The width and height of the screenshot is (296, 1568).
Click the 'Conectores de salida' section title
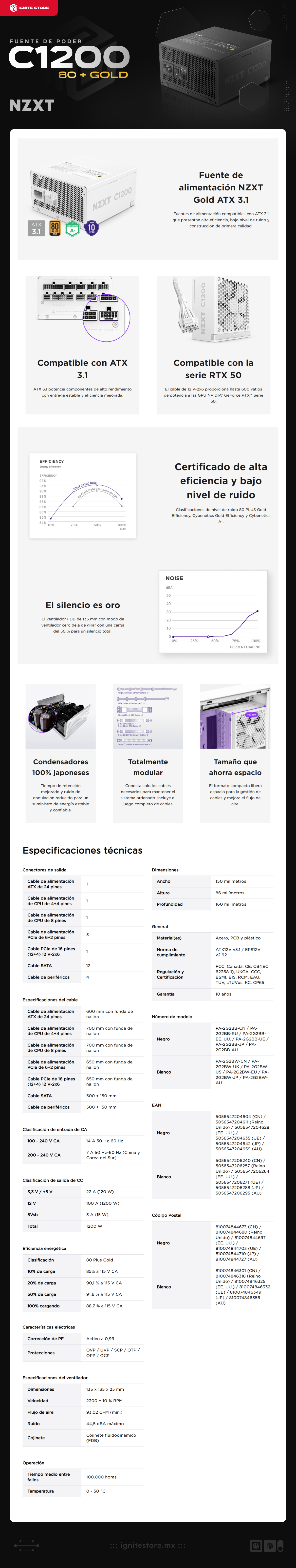44,870
